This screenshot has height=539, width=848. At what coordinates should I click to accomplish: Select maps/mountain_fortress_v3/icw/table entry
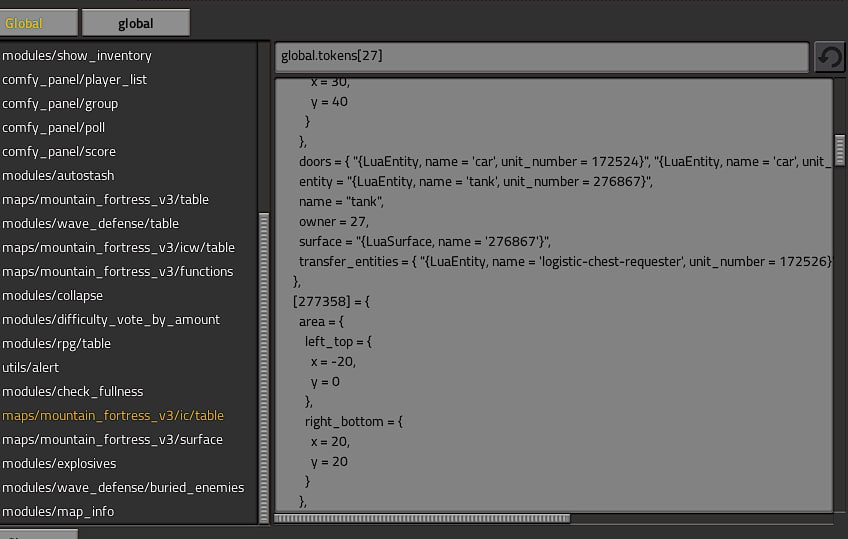(x=118, y=248)
